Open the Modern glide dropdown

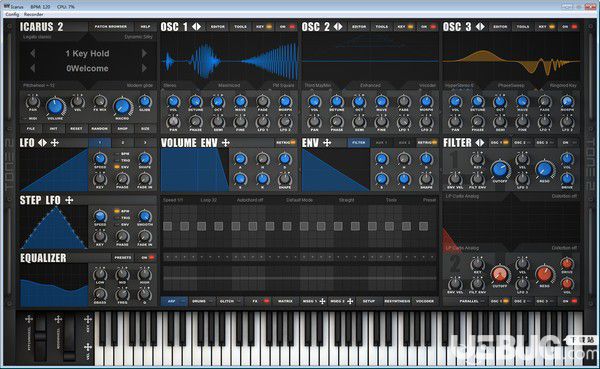click(x=140, y=85)
